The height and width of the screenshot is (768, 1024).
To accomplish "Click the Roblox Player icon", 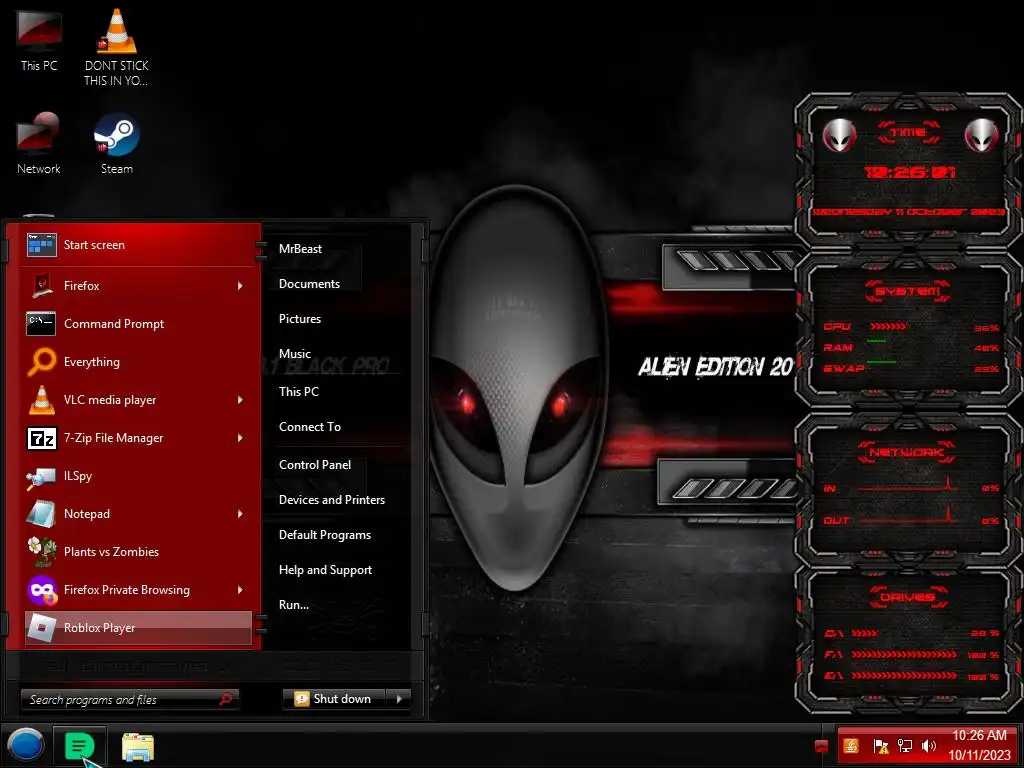I will 42,628.
